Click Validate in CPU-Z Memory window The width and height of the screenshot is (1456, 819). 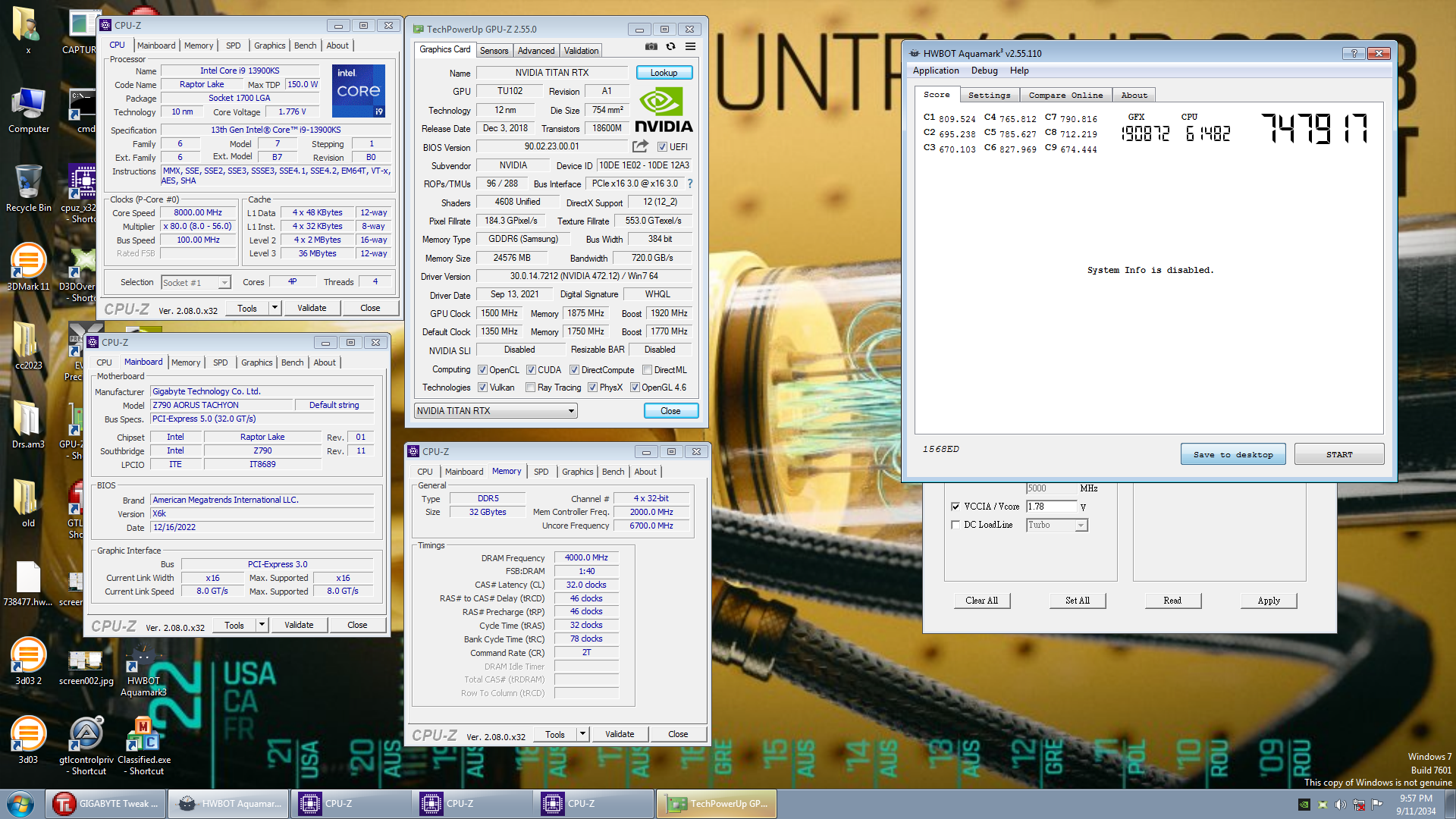tap(620, 734)
